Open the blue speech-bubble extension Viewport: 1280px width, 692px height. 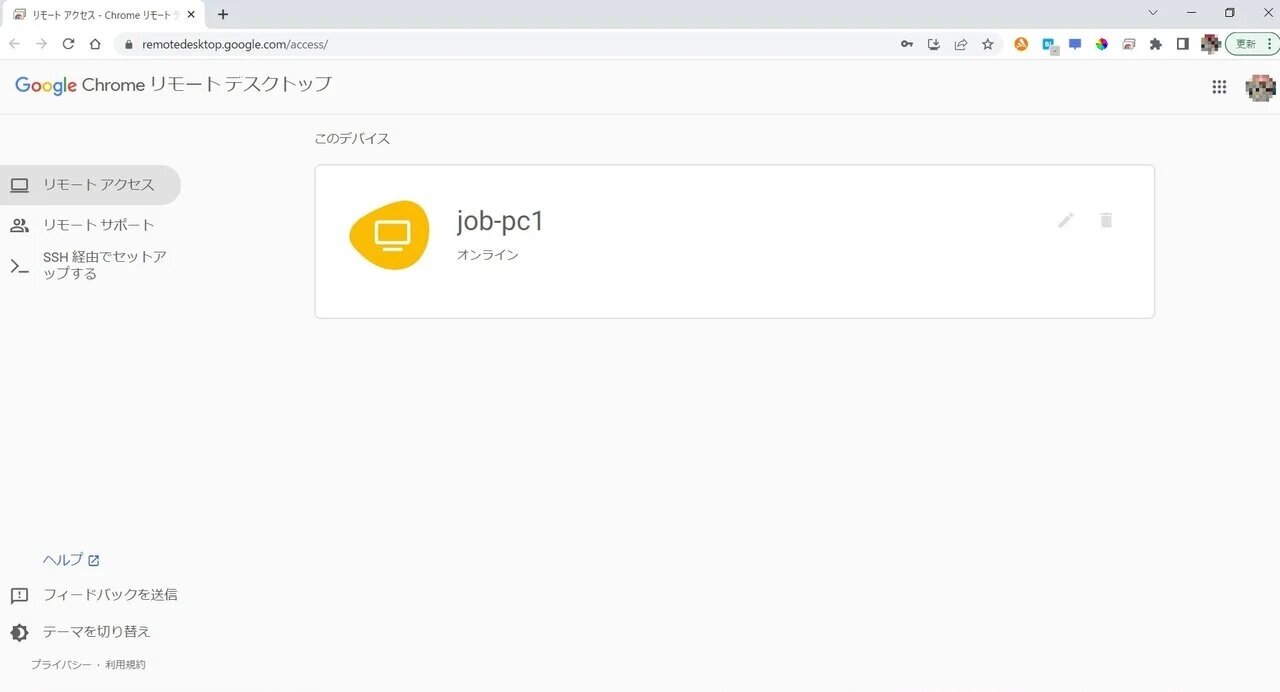tap(1075, 44)
